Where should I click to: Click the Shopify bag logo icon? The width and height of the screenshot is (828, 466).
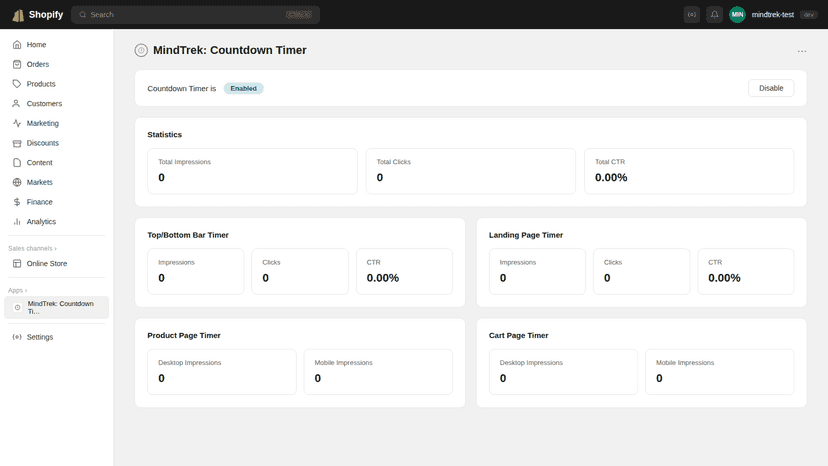coord(18,15)
